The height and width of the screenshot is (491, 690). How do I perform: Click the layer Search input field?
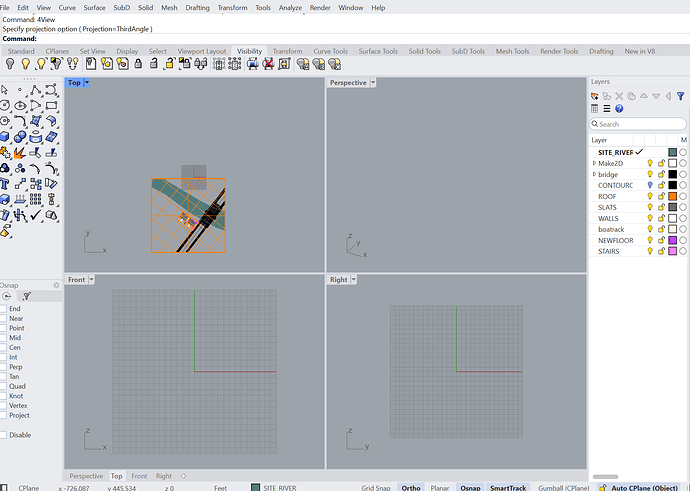(x=638, y=124)
